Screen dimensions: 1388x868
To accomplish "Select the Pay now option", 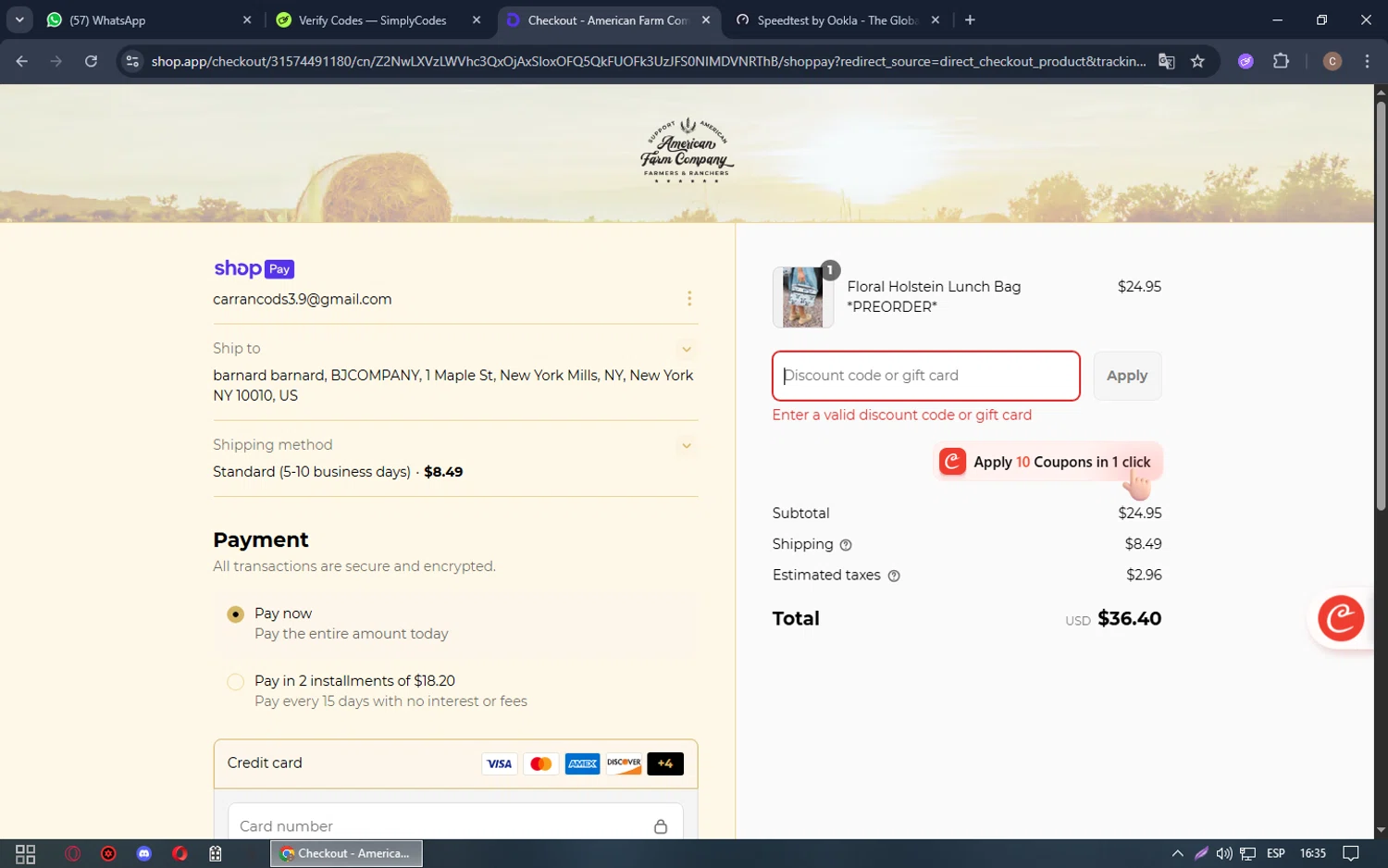I will click(x=235, y=614).
